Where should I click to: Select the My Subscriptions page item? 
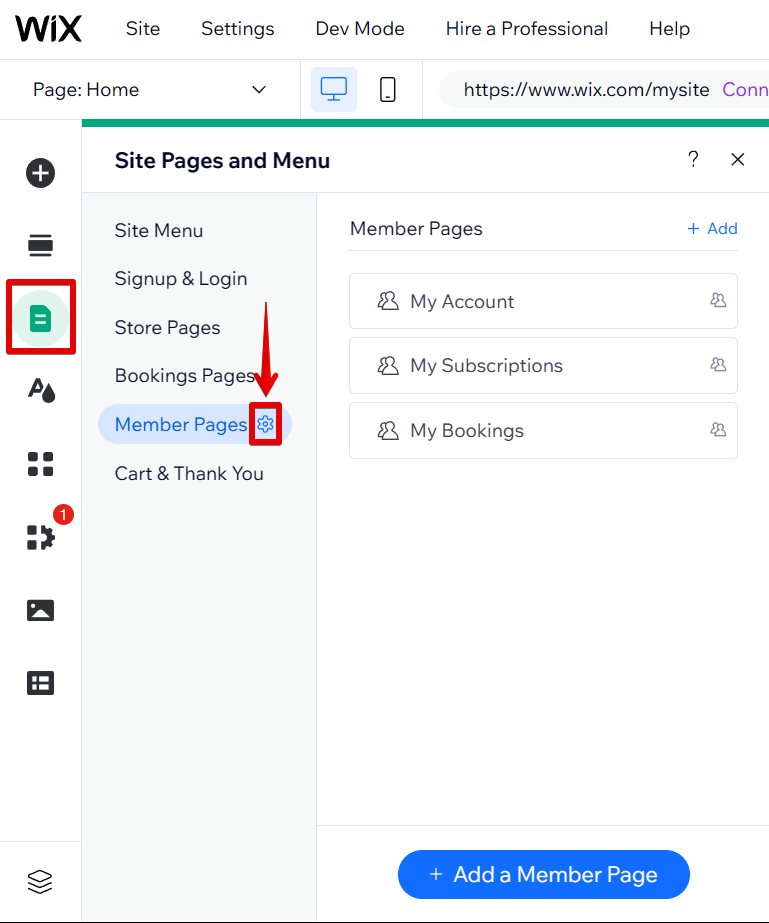(543, 366)
